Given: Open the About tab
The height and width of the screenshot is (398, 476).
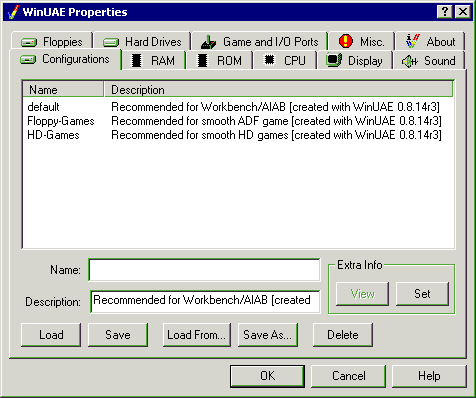Looking at the screenshot, I should click(x=430, y=42).
